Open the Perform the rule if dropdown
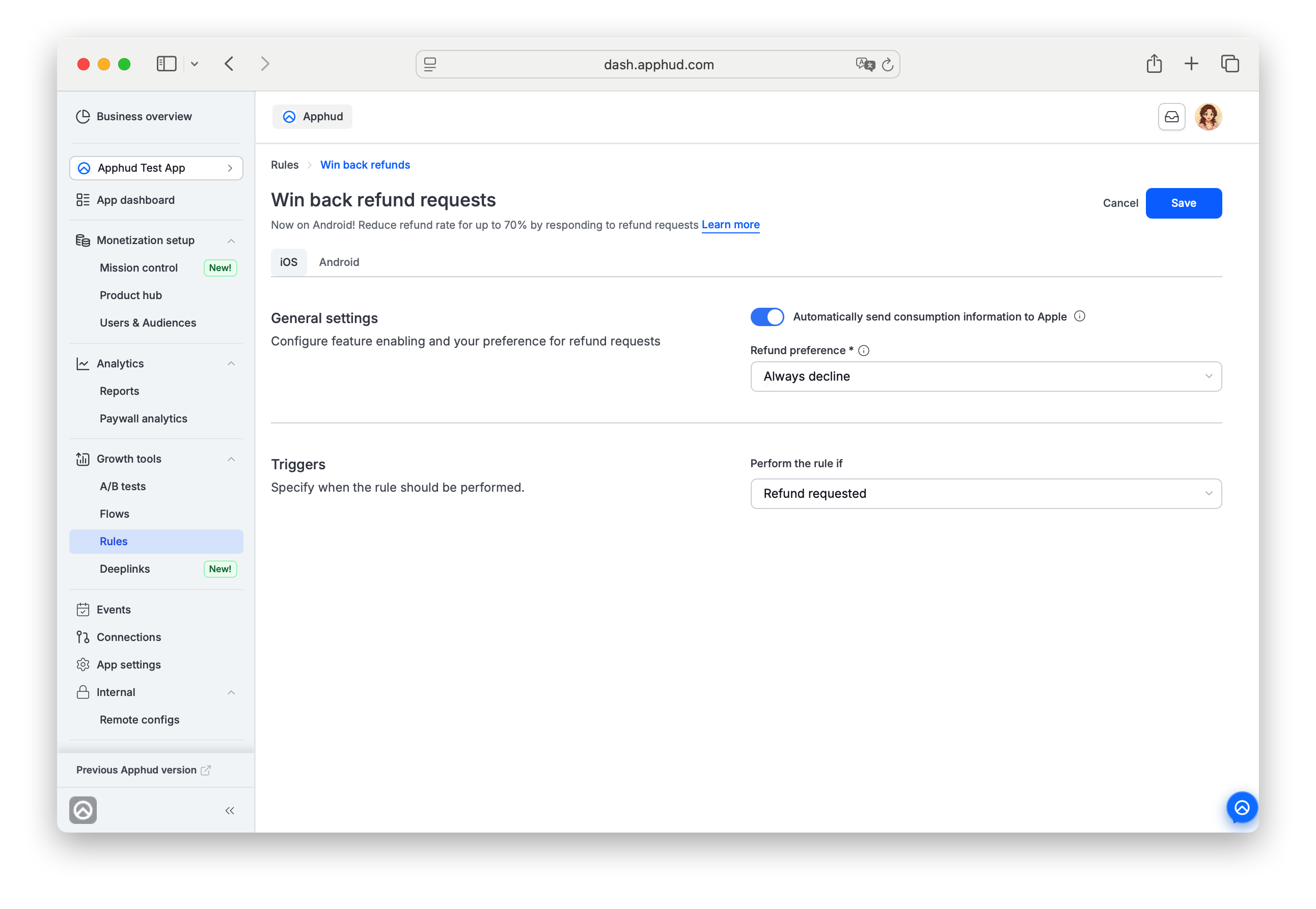This screenshot has width=1316, height=909. point(985,494)
